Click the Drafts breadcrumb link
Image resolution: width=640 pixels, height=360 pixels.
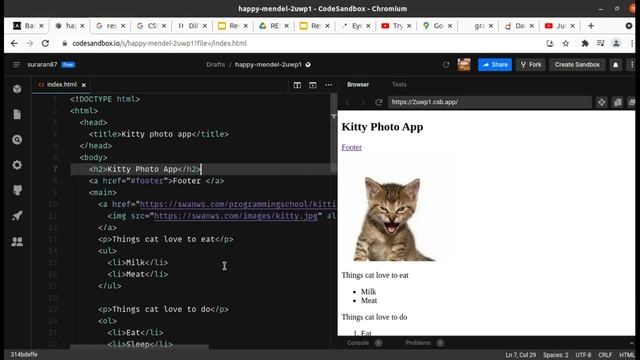click(x=216, y=64)
